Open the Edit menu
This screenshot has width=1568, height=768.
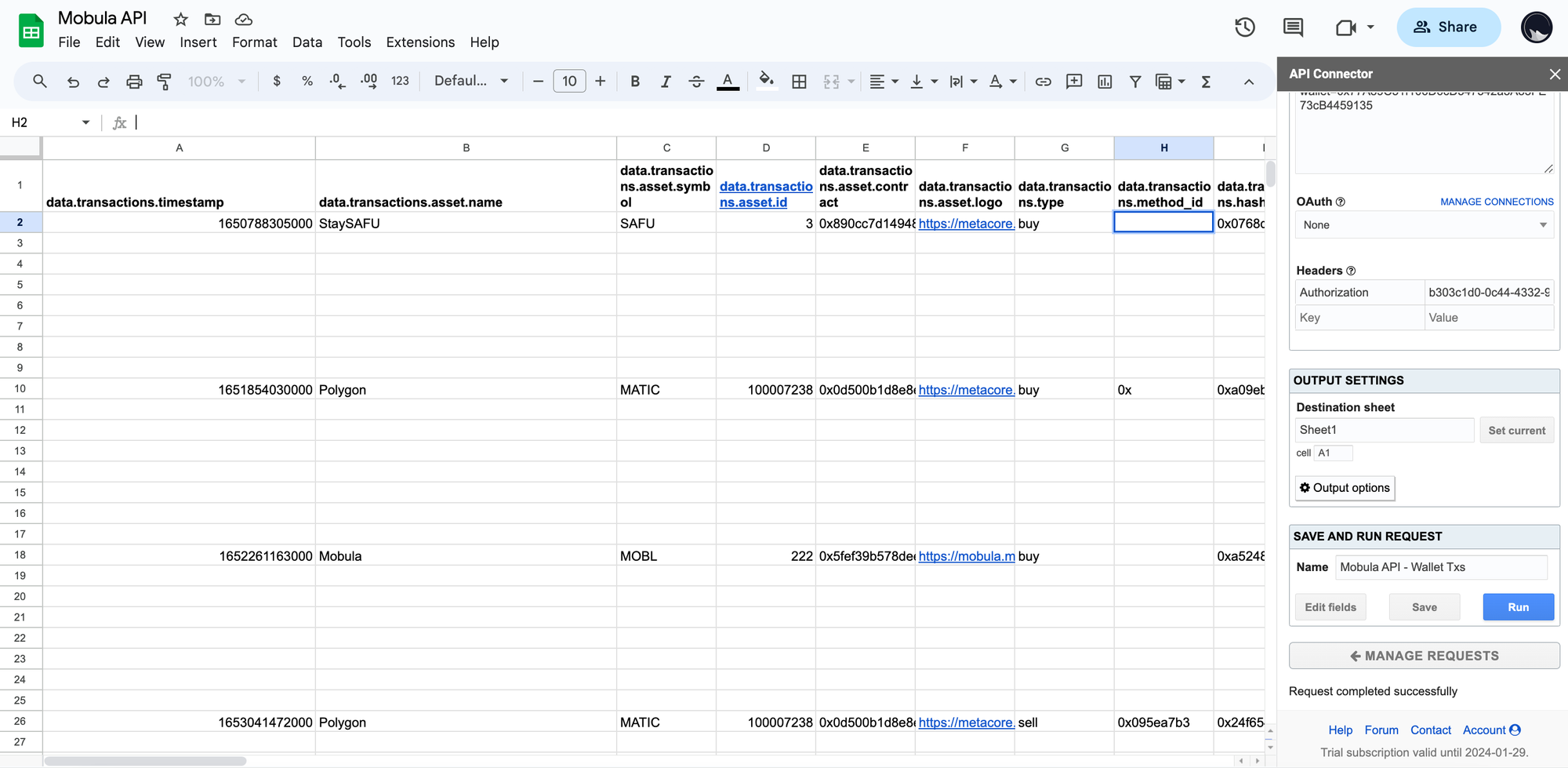point(107,42)
